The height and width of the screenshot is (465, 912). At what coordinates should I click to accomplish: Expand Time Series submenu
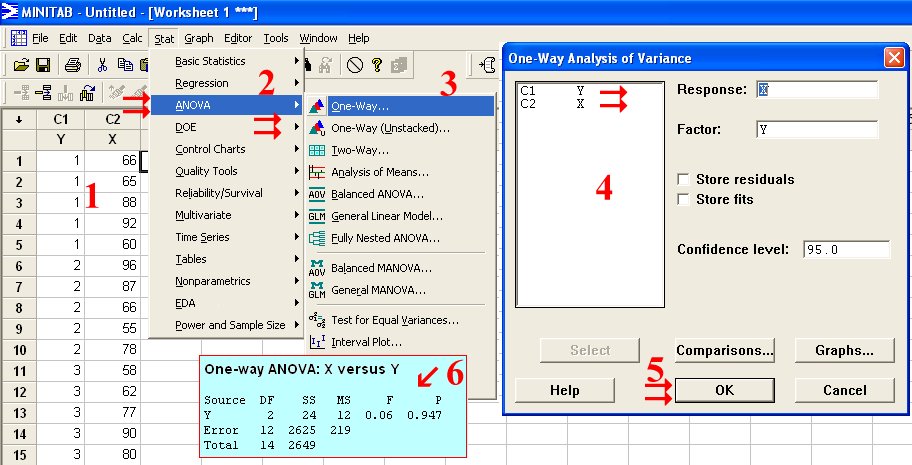click(227, 237)
